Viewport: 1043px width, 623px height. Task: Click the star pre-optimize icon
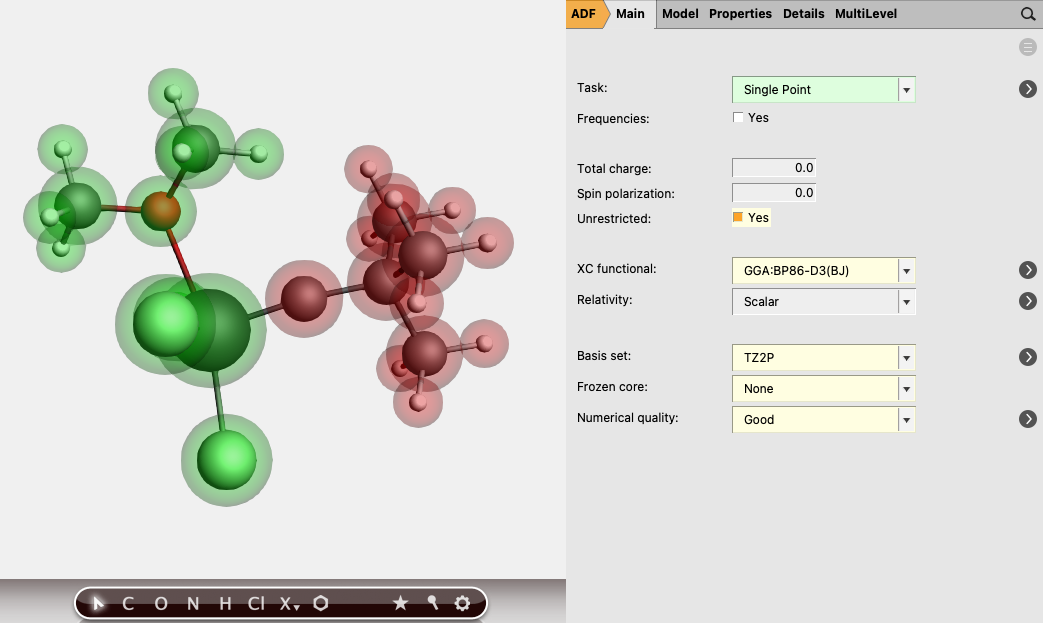400,603
